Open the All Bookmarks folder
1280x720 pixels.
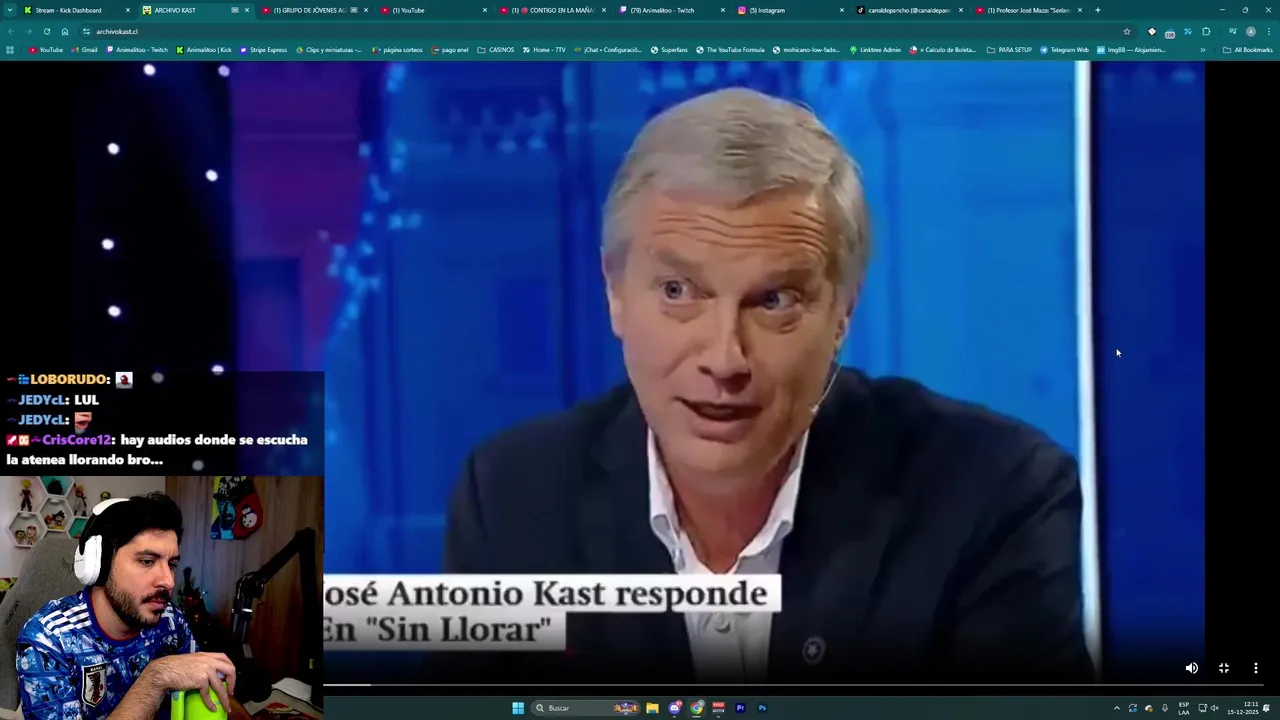[1248, 49]
